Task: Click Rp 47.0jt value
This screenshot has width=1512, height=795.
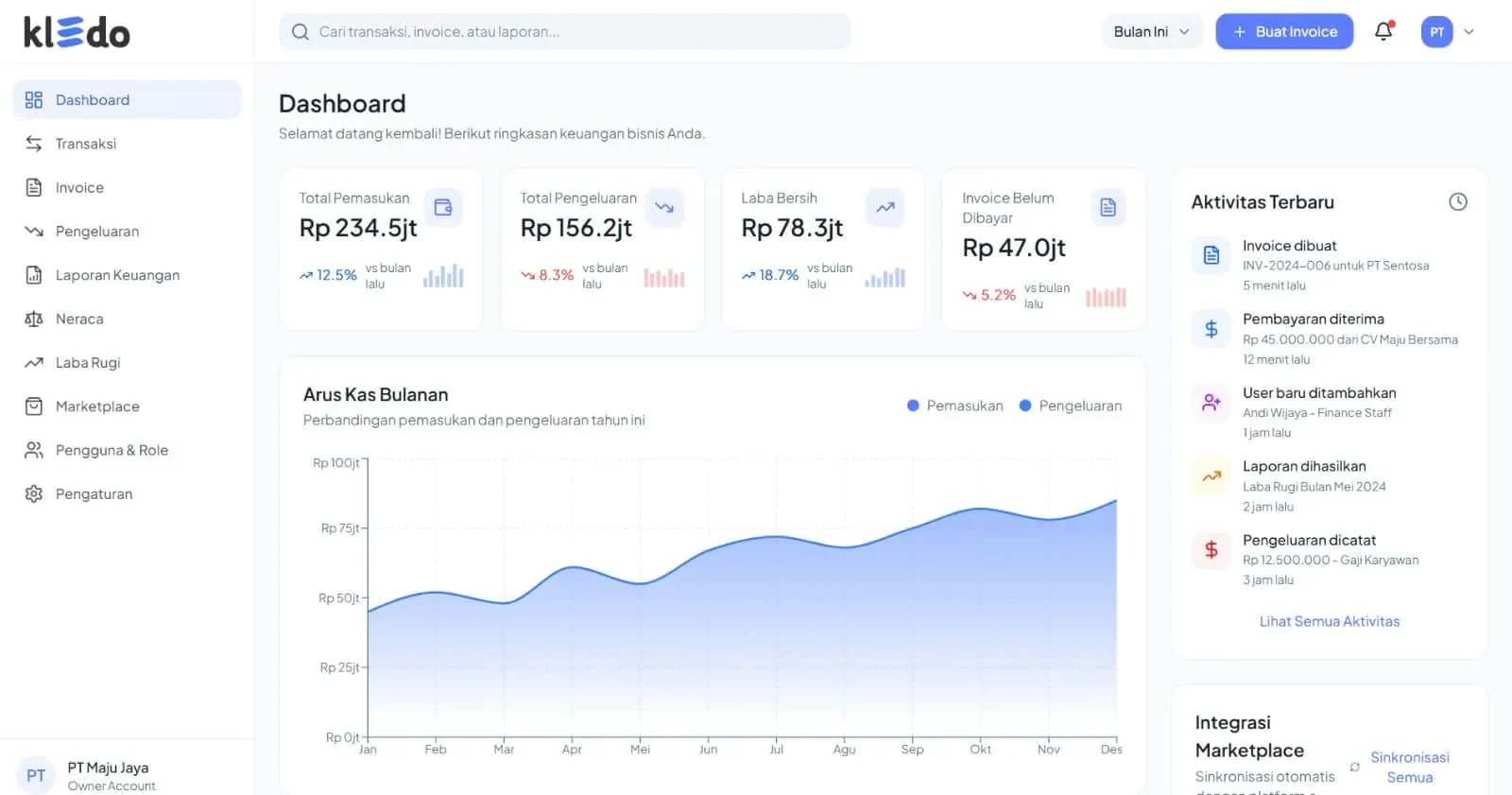Action: pyautogui.click(x=1014, y=248)
